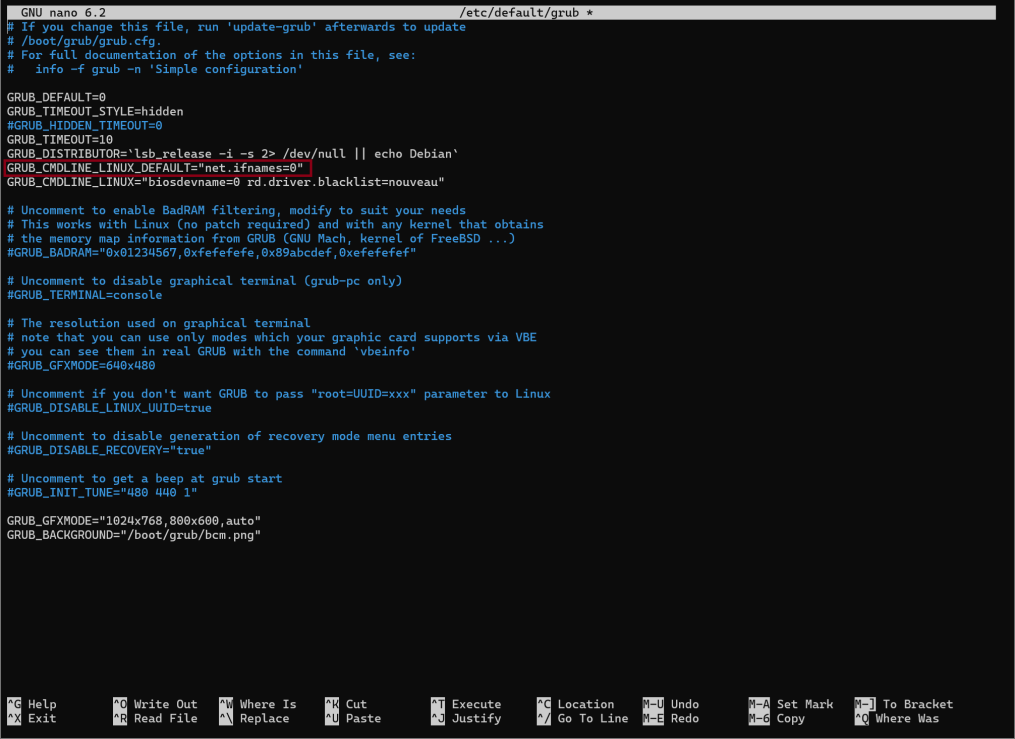1015x739 pixels.
Task: Click the ^K Cut shortcut
Action: click(346, 704)
